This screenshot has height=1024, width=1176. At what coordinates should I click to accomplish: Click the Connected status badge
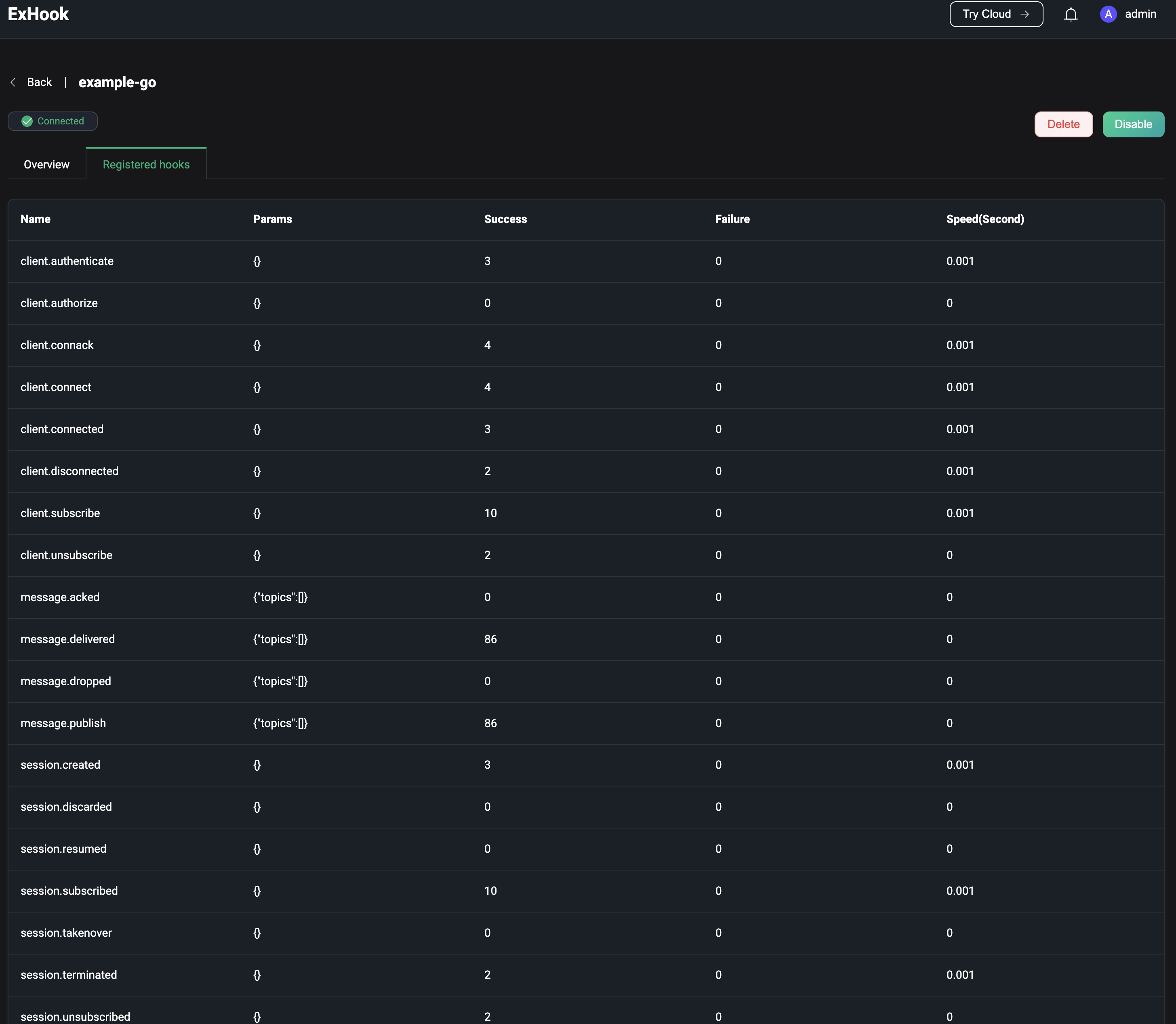point(53,121)
